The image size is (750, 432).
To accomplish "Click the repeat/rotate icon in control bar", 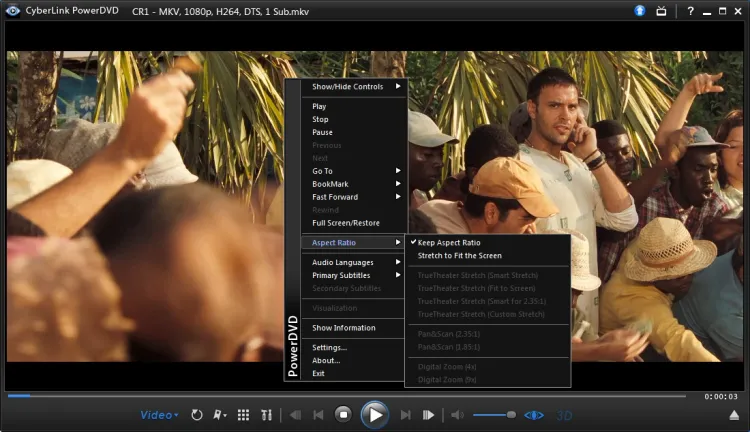I will tap(197, 415).
